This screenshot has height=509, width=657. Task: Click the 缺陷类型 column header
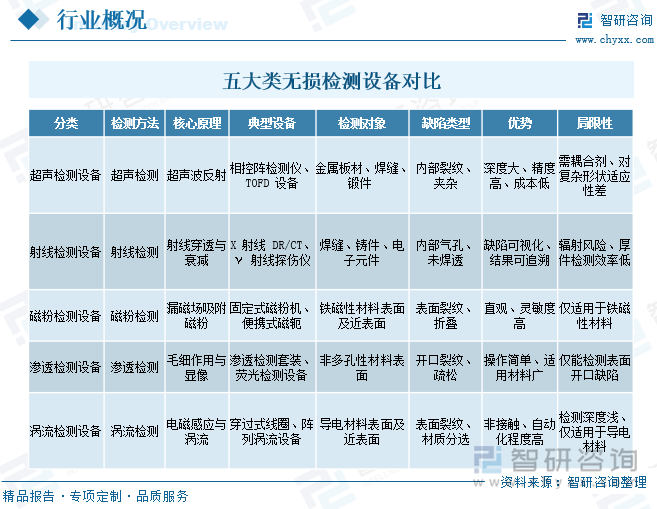pos(445,123)
